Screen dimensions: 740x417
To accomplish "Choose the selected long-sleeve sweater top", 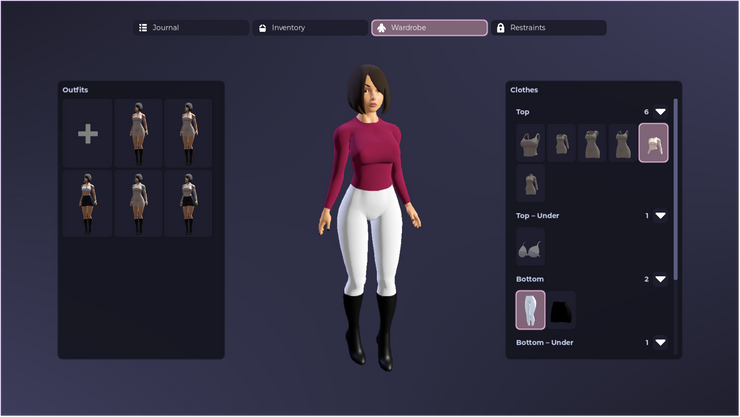I will tap(653, 143).
